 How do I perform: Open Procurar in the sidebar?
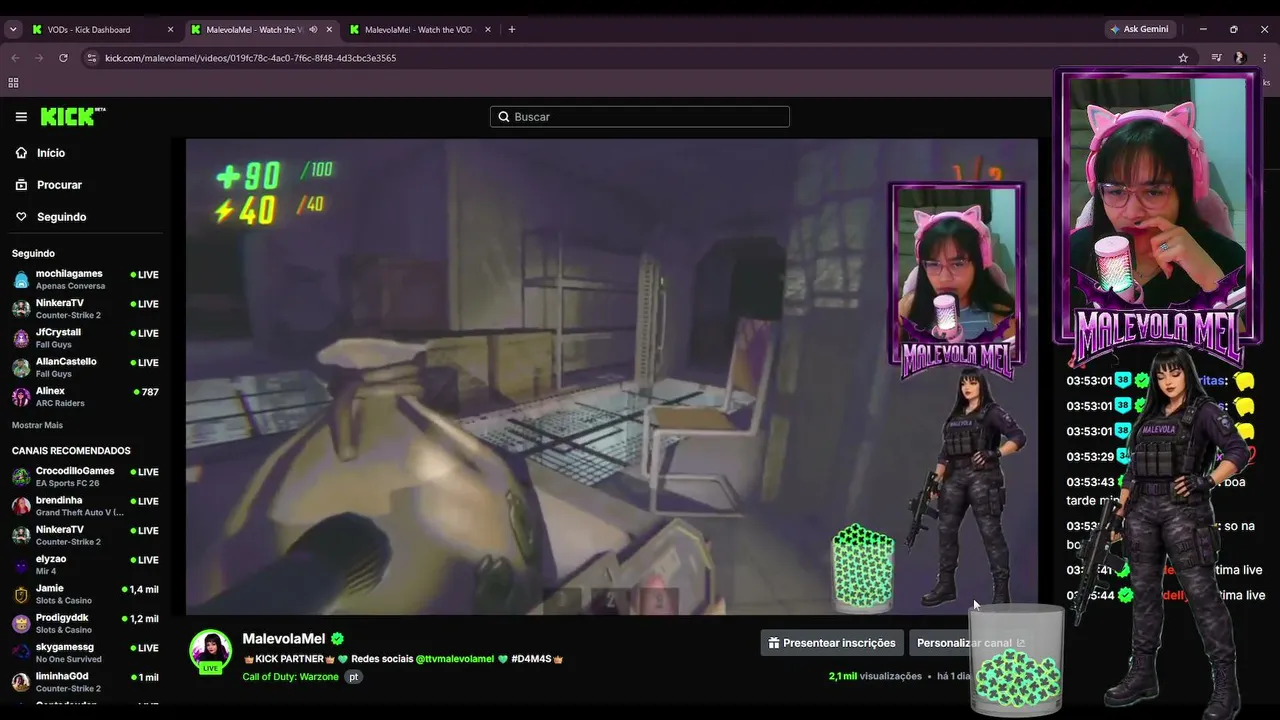coord(59,185)
